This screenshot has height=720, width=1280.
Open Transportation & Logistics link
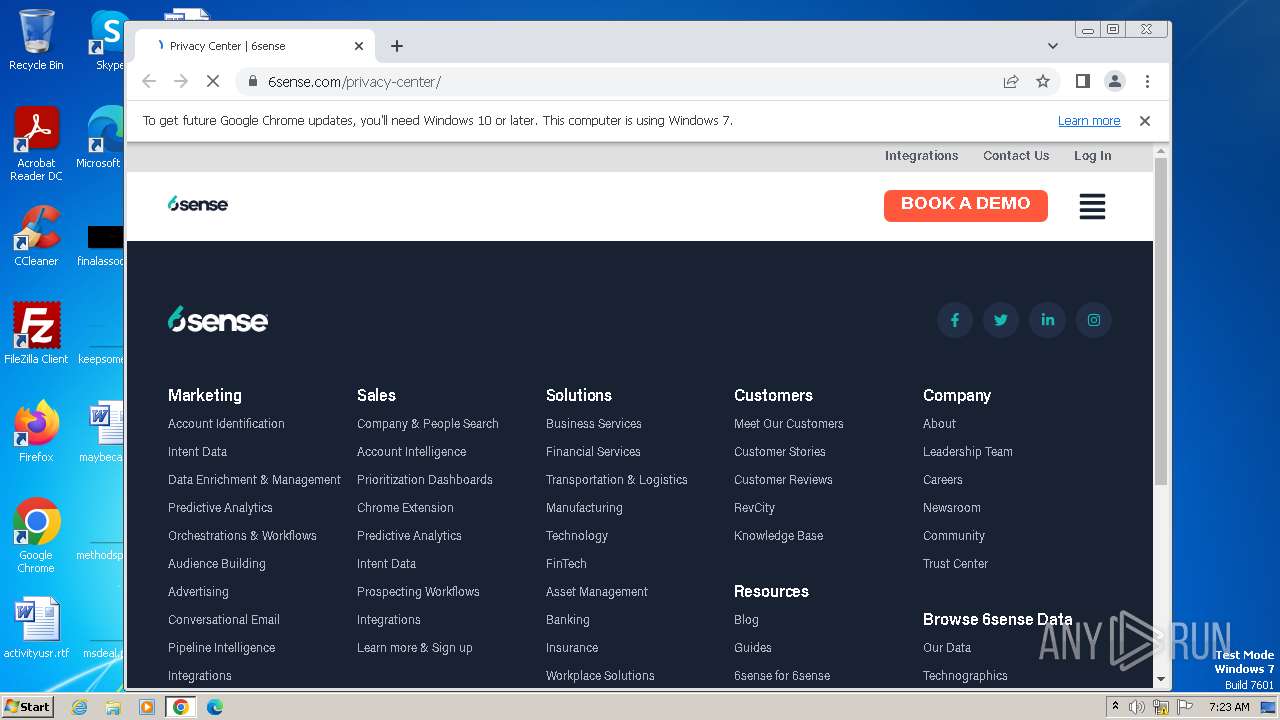(617, 480)
